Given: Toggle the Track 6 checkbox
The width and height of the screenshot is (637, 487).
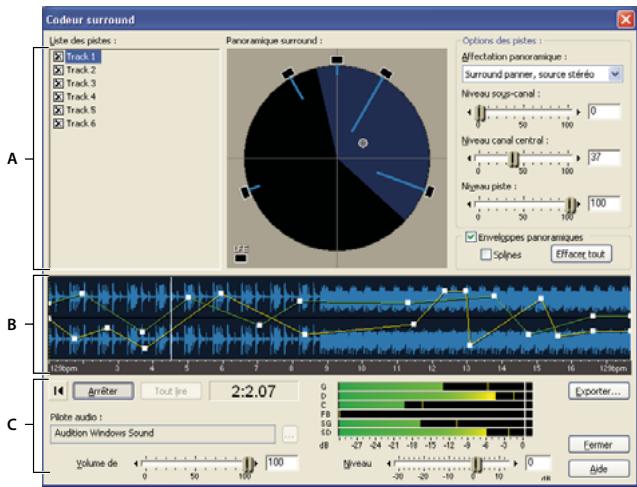Looking at the screenshot, I should (x=58, y=123).
